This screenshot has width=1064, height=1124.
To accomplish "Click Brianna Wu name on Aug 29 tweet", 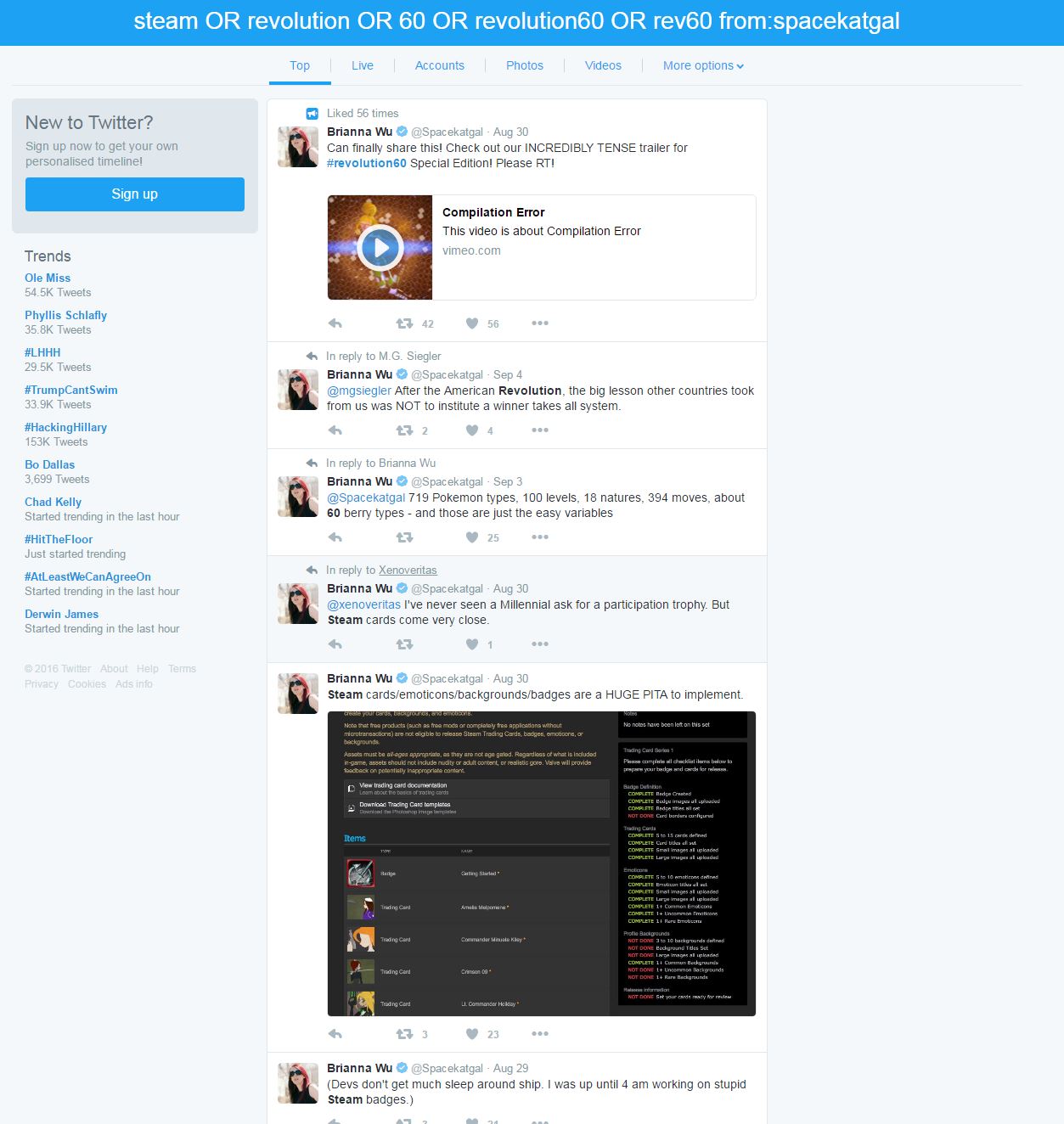I will pos(359,1068).
